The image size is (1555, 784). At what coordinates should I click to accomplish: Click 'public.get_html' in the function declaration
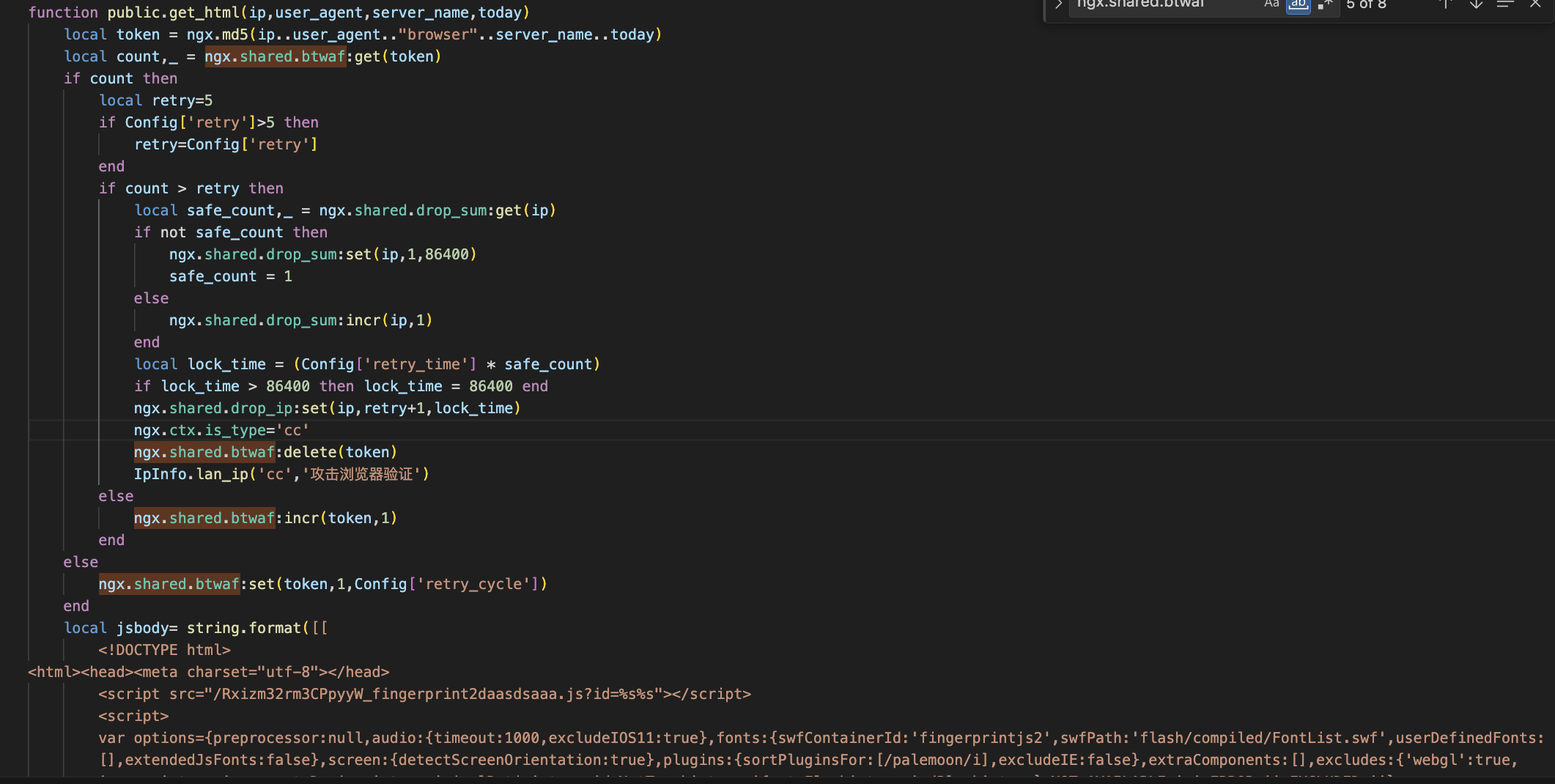[174, 12]
